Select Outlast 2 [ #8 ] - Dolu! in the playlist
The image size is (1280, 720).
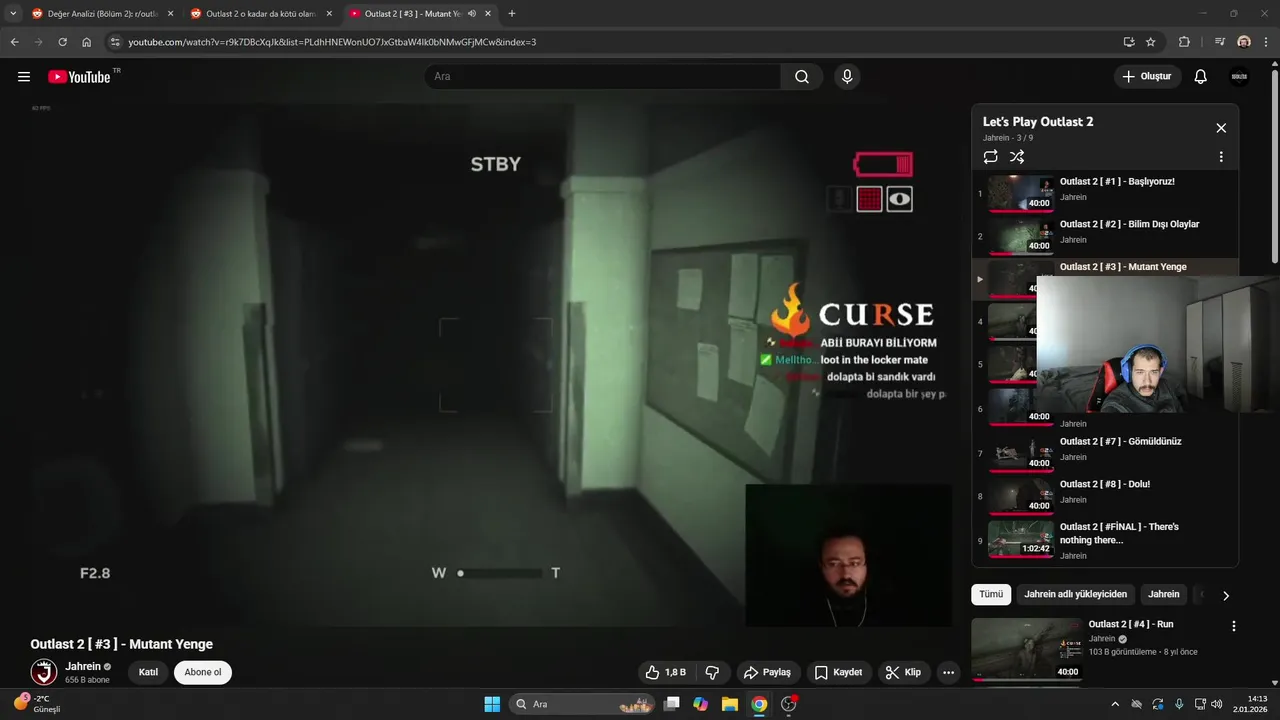click(x=1105, y=494)
